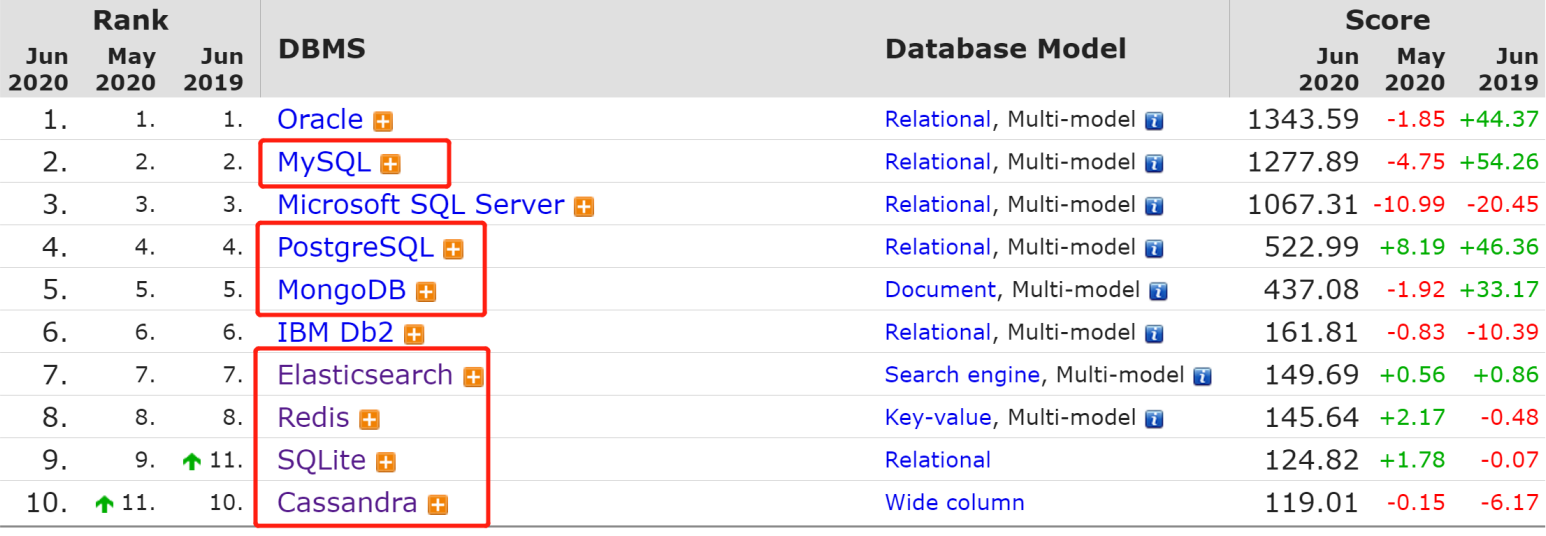1546x536 pixels.
Task: Open the Microsoft SQL Server link
Action: coord(421,205)
